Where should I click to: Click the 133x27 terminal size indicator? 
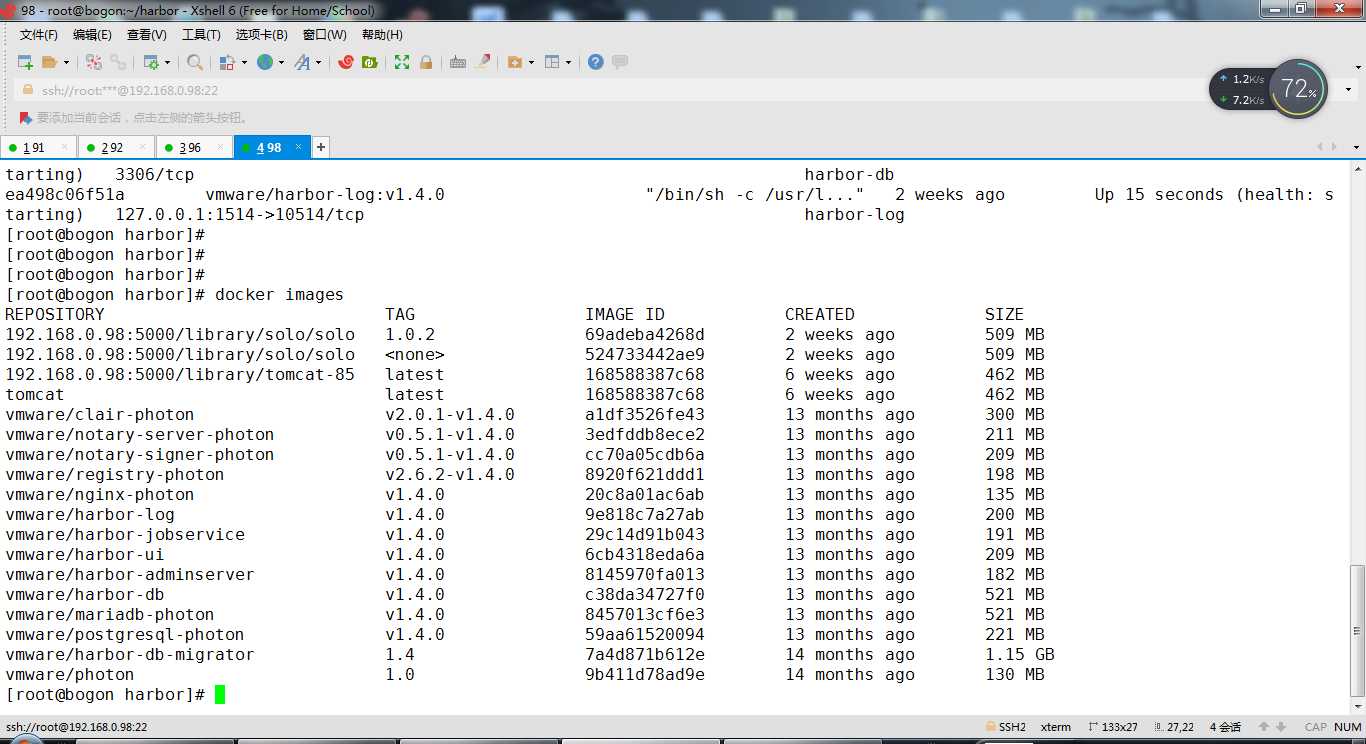tap(1112, 727)
